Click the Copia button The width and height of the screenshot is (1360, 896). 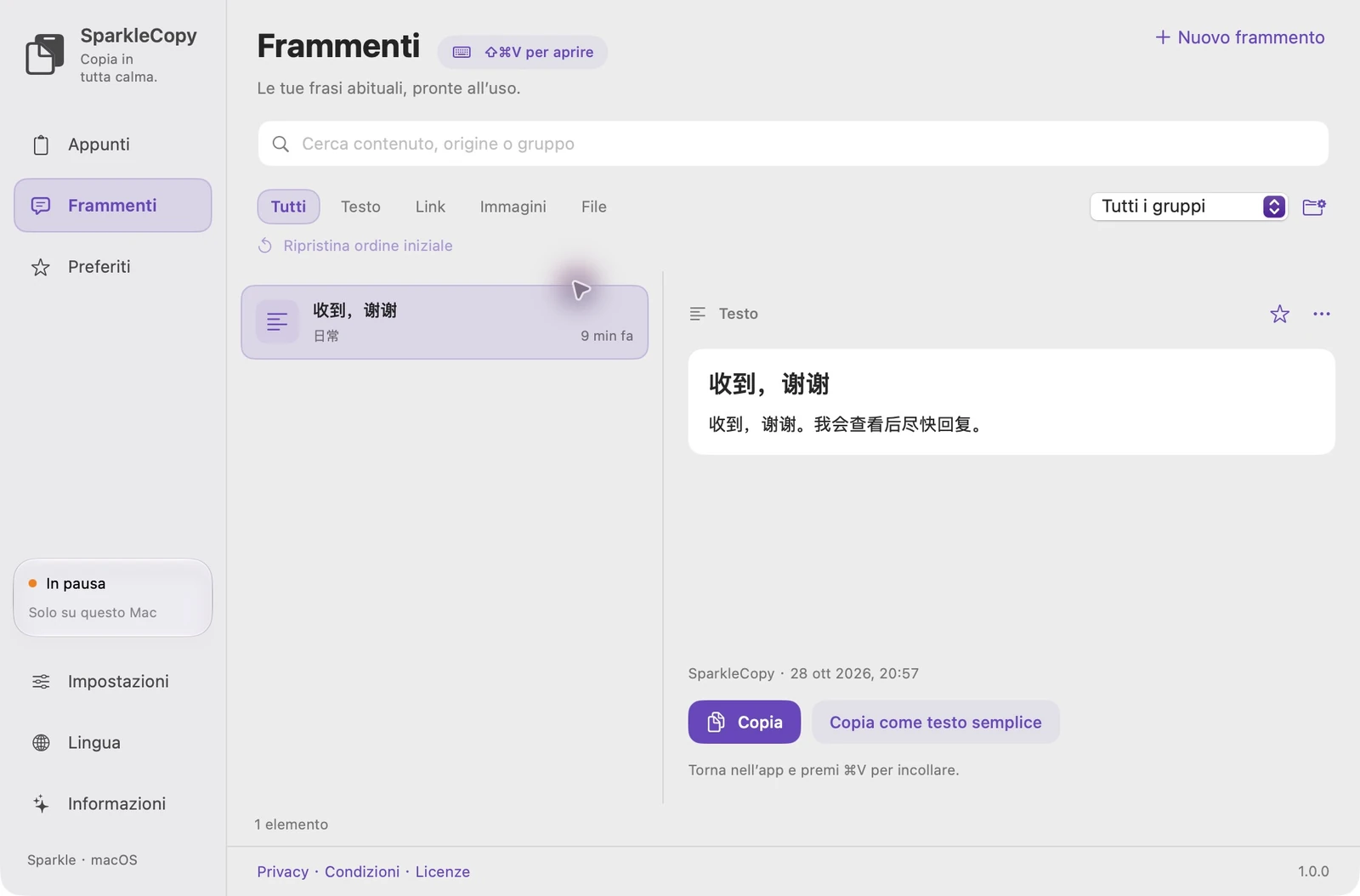745,722
